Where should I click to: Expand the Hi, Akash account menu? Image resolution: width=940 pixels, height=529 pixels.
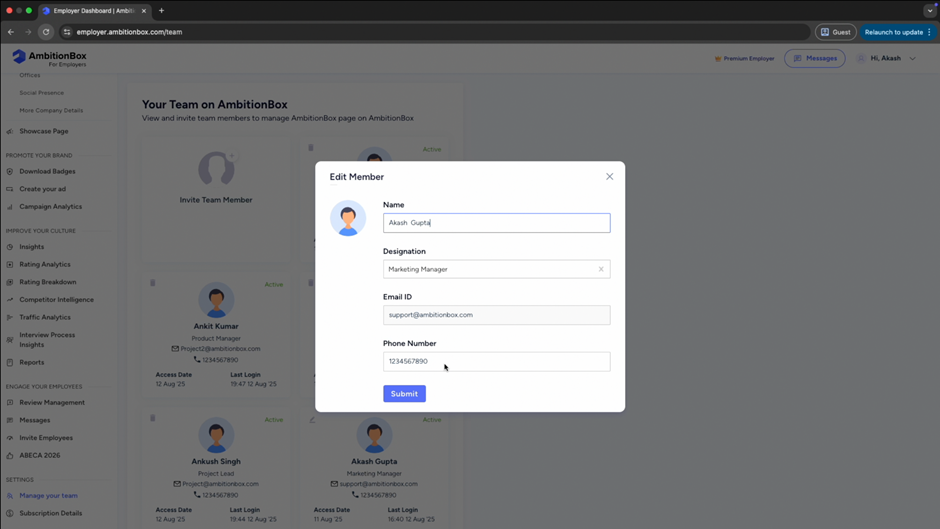[x=886, y=58]
